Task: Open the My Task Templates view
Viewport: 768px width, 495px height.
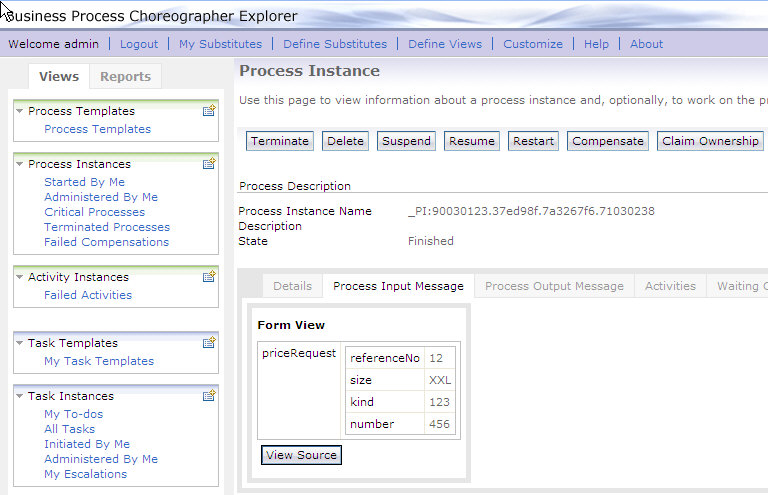Action: (x=99, y=361)
